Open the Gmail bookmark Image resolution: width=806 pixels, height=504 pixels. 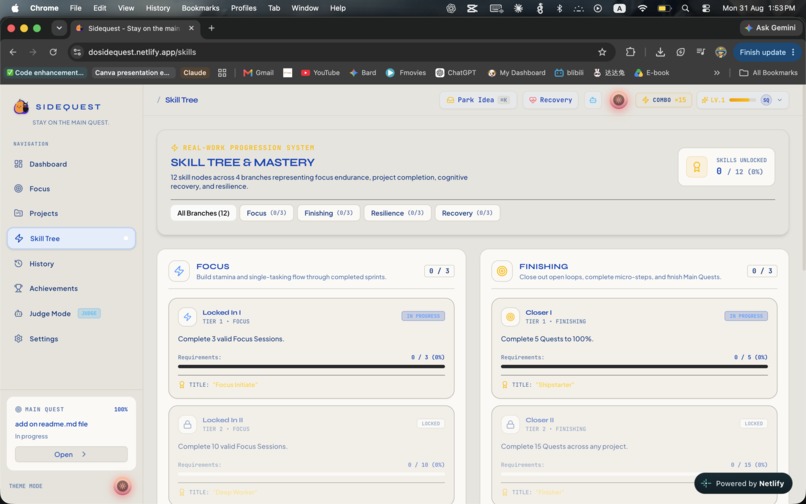point(258,73)
